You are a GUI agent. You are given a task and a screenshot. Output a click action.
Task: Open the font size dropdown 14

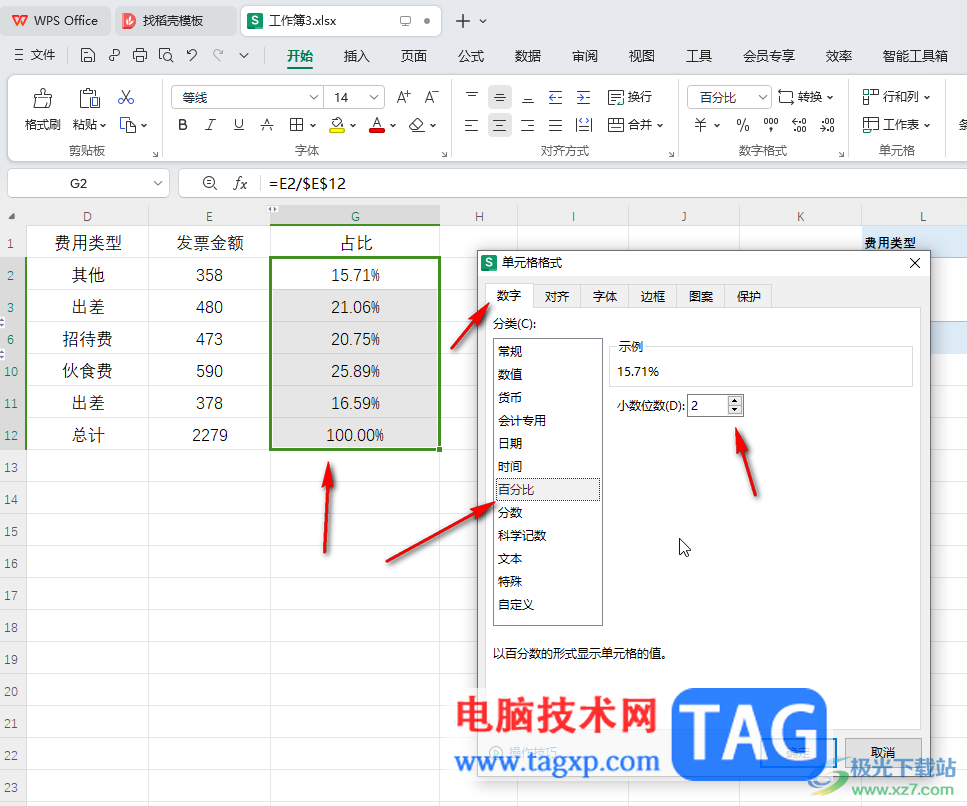374,97
